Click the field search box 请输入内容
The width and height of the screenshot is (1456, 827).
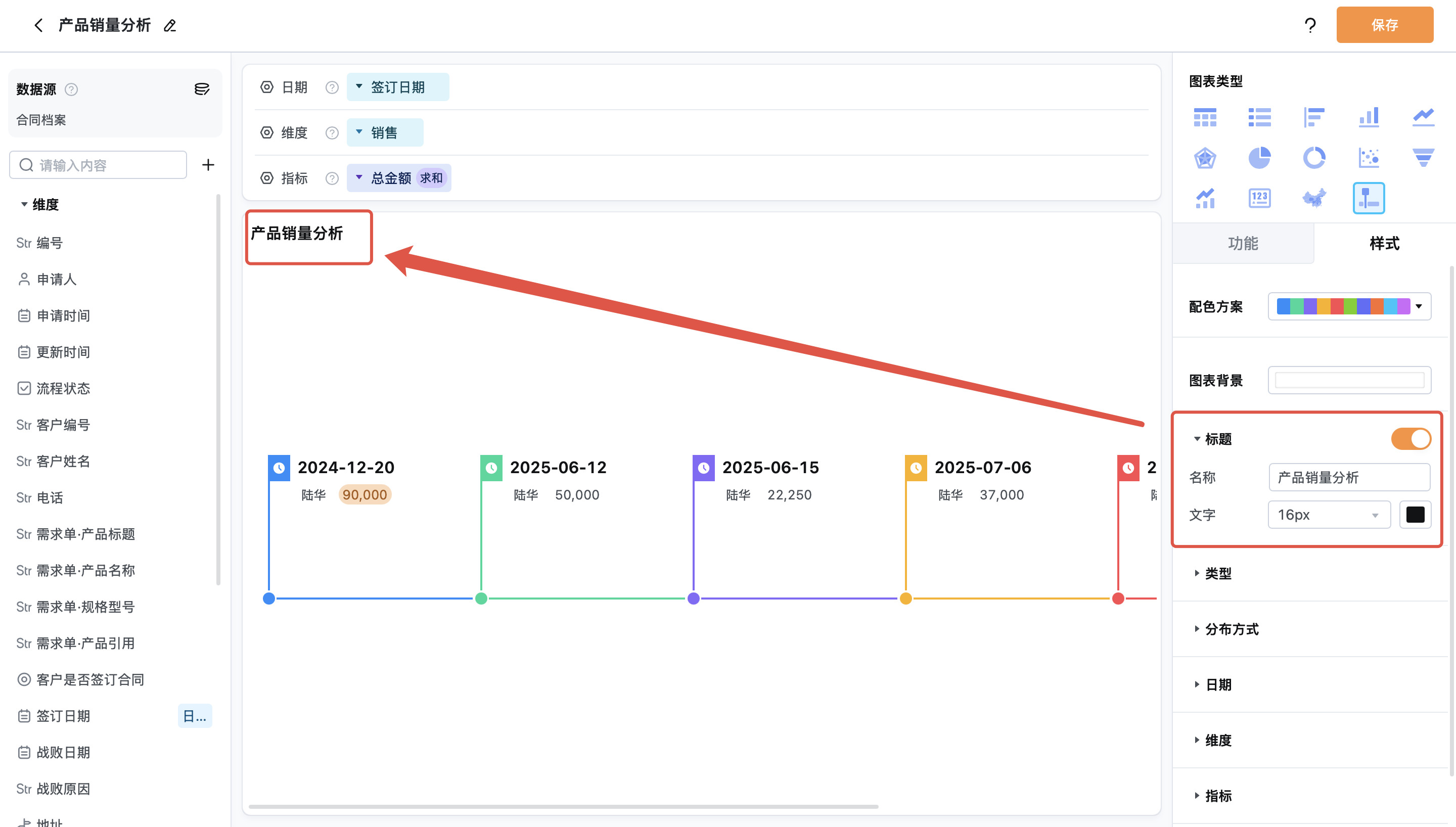coord(98,165)
